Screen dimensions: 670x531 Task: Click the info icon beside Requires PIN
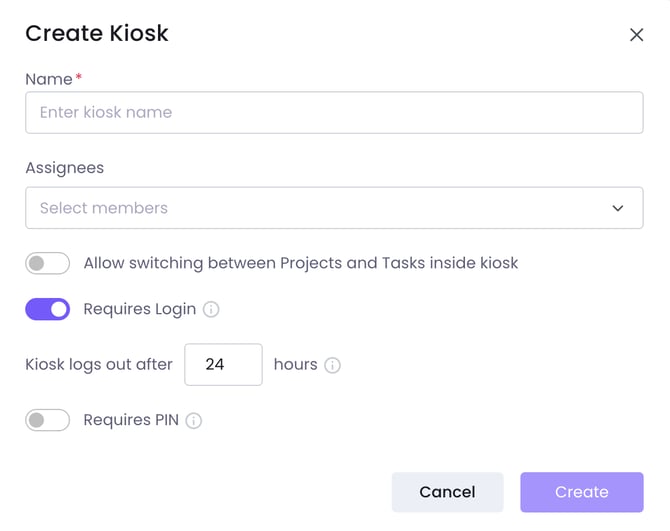tap(194, 421)
